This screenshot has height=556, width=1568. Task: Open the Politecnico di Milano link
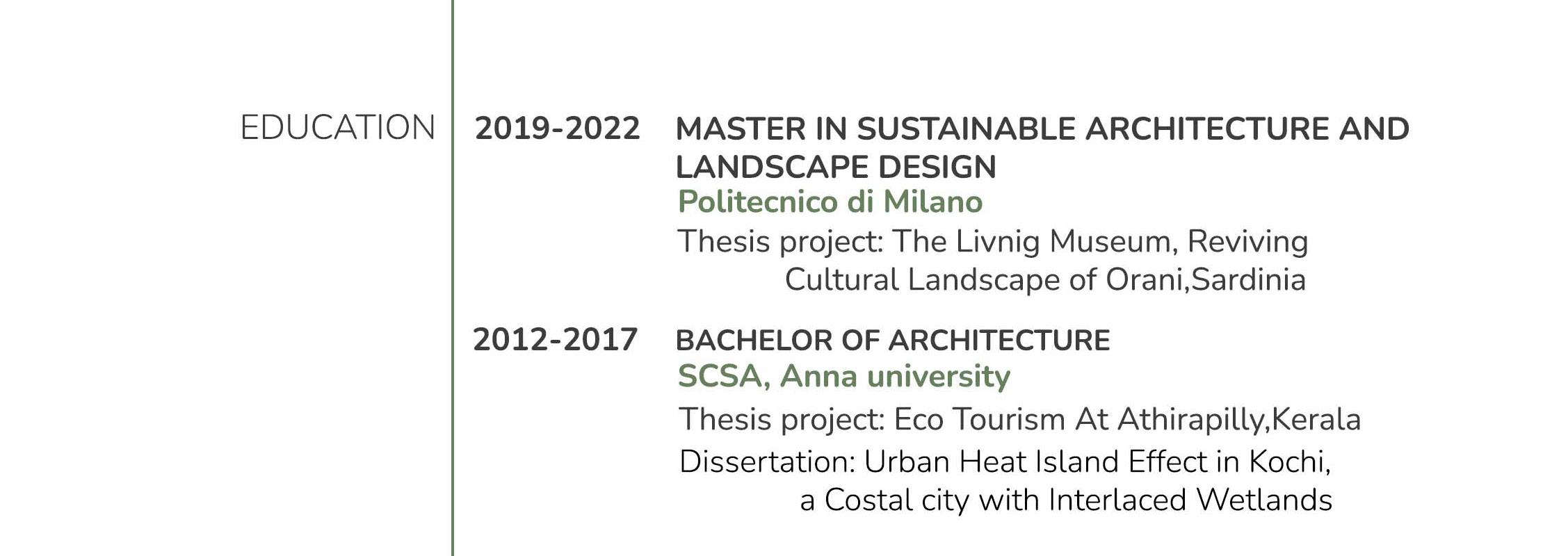point(830,202)
